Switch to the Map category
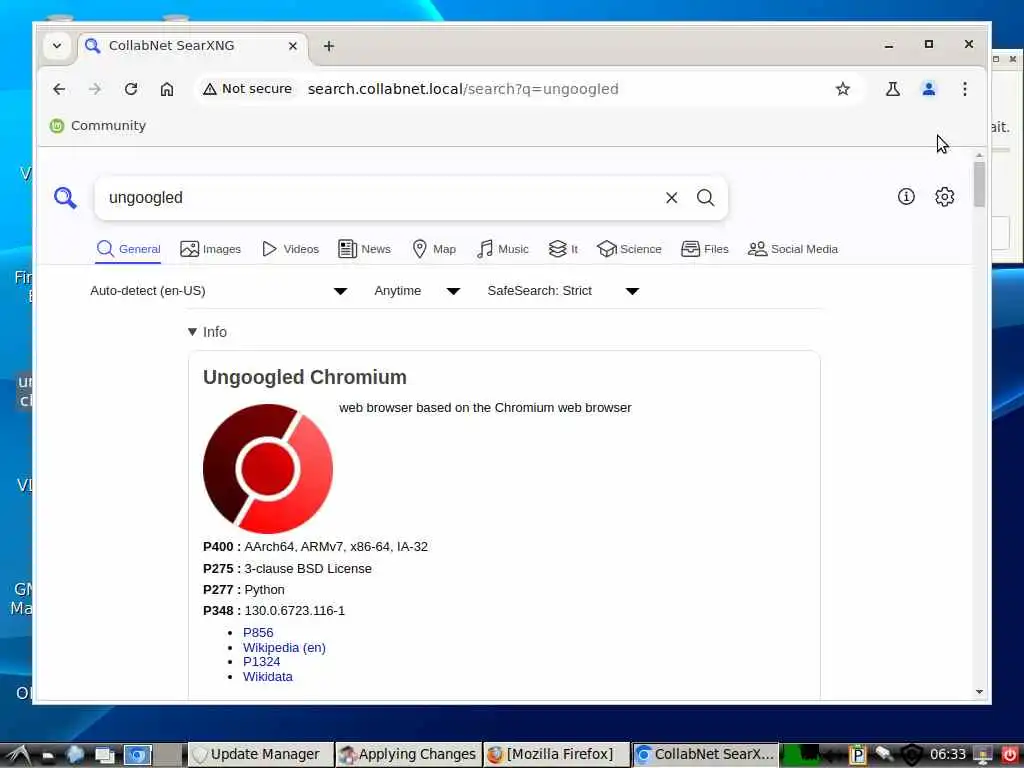The height and width of the screenshot is (768, 1024). pos(434,249)
